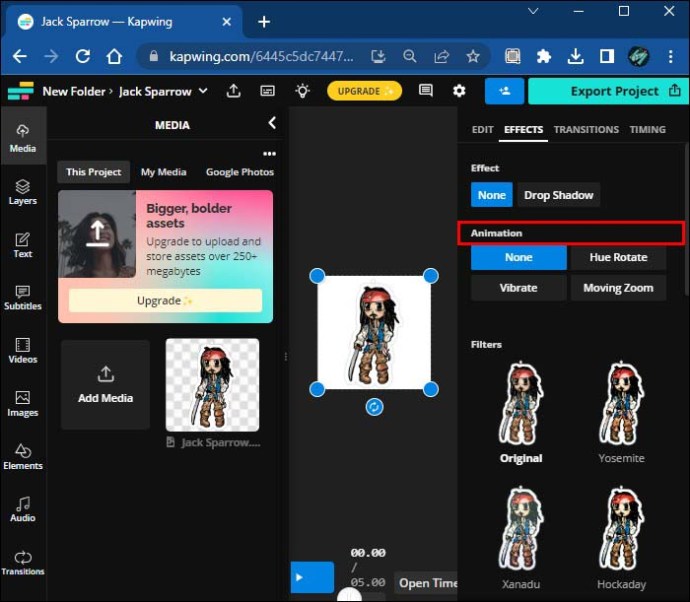Click the rotate handle below the image
This screenshot has width=690, height=602.
[374, 408]
